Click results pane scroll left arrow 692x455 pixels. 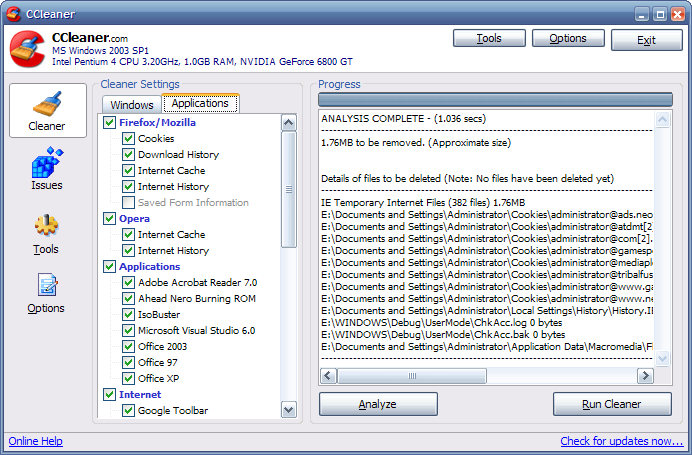click(x=328, y=376)
